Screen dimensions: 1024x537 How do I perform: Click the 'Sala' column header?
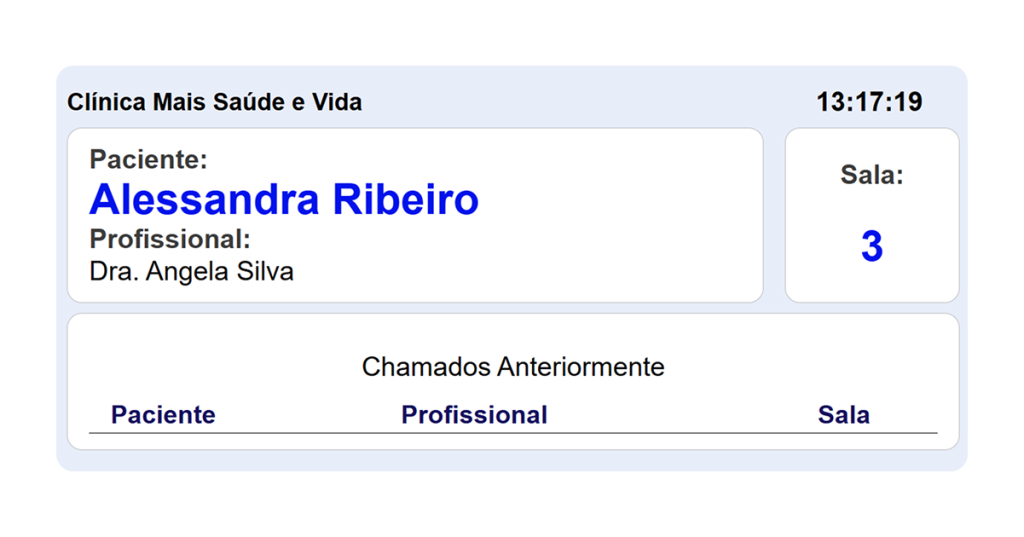coord(843,415)
